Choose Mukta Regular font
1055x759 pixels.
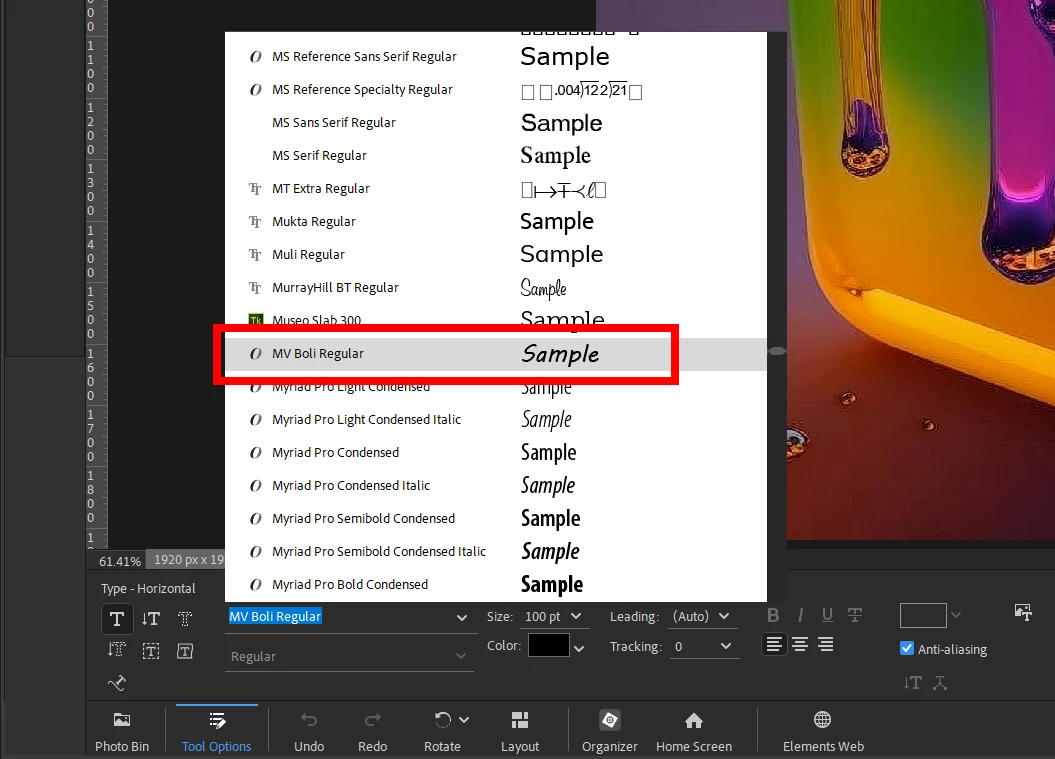496,221
